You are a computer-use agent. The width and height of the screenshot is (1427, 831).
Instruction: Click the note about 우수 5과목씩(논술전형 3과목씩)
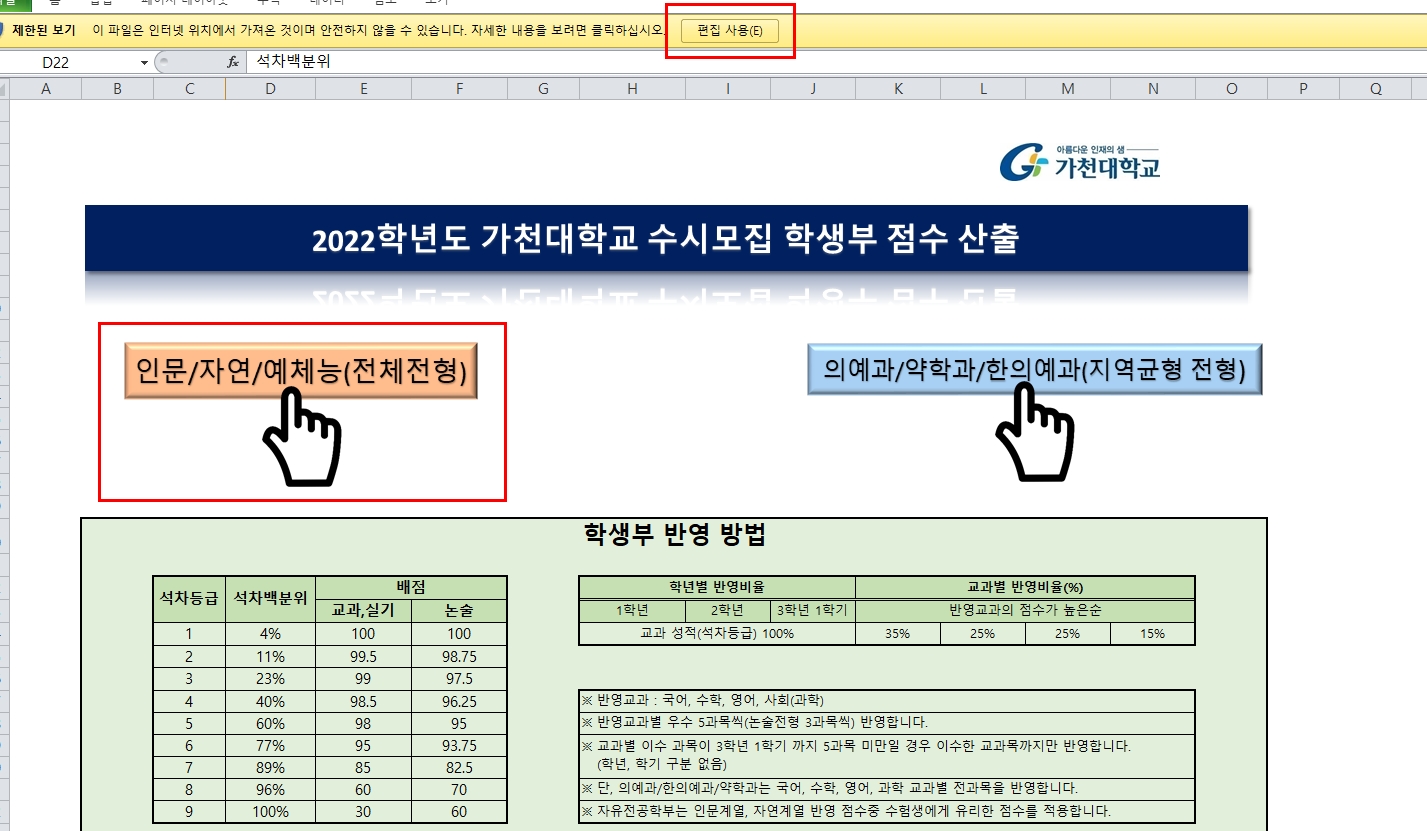(x=887, y=722)
